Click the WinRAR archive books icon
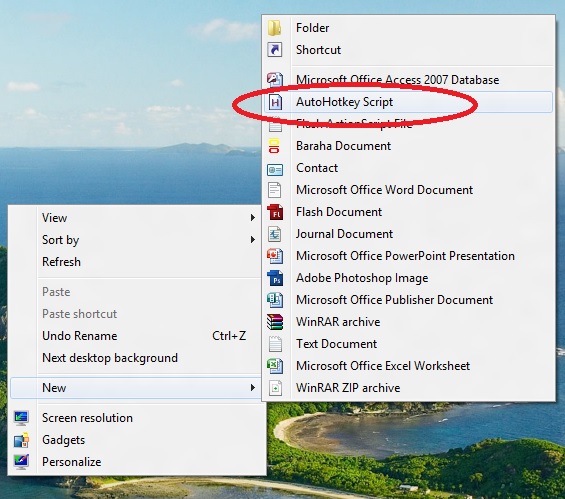Image resolution: width=565 pixels, height=499 pixels. [x=275, y=322]
